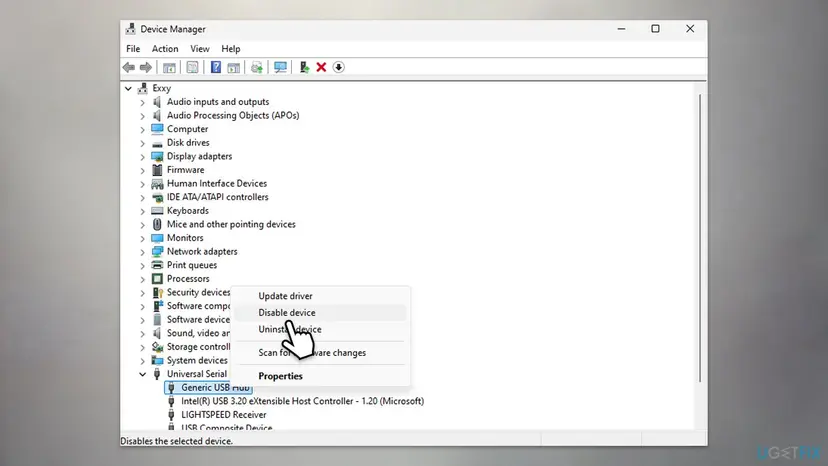Screen dimensions: 828x466
Task: Click the red X Uninstall device icon
Action: 321,67
